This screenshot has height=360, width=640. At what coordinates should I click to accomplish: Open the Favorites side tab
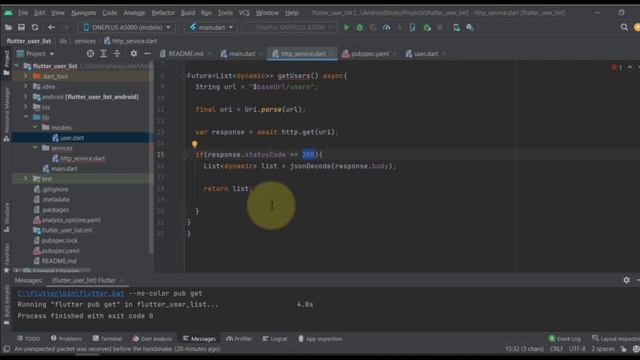click(7, 258)
